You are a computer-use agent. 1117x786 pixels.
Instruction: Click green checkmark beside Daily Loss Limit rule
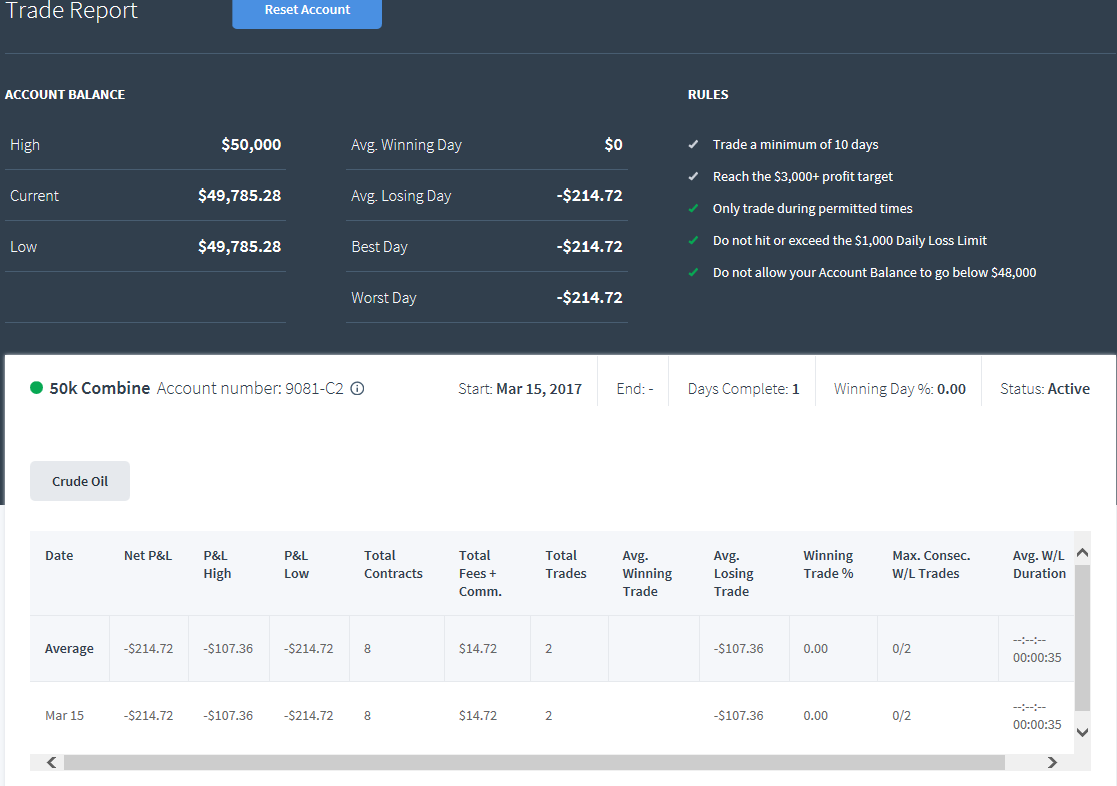tap(693, 240)
